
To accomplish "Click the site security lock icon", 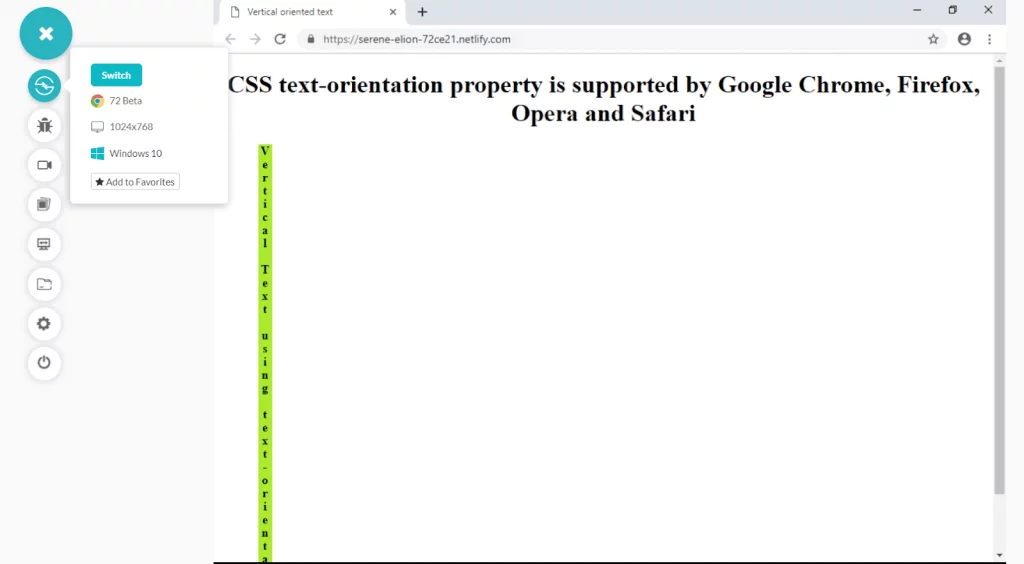I will point(311,39).
